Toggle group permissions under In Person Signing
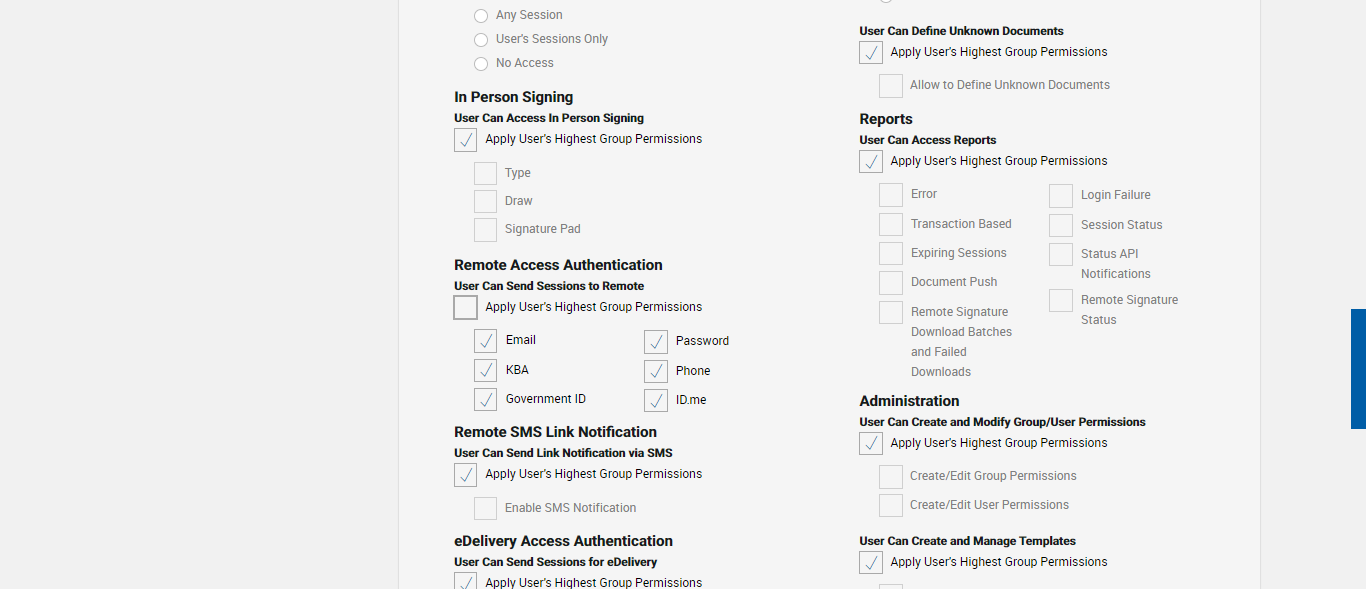 pos(466,140)
